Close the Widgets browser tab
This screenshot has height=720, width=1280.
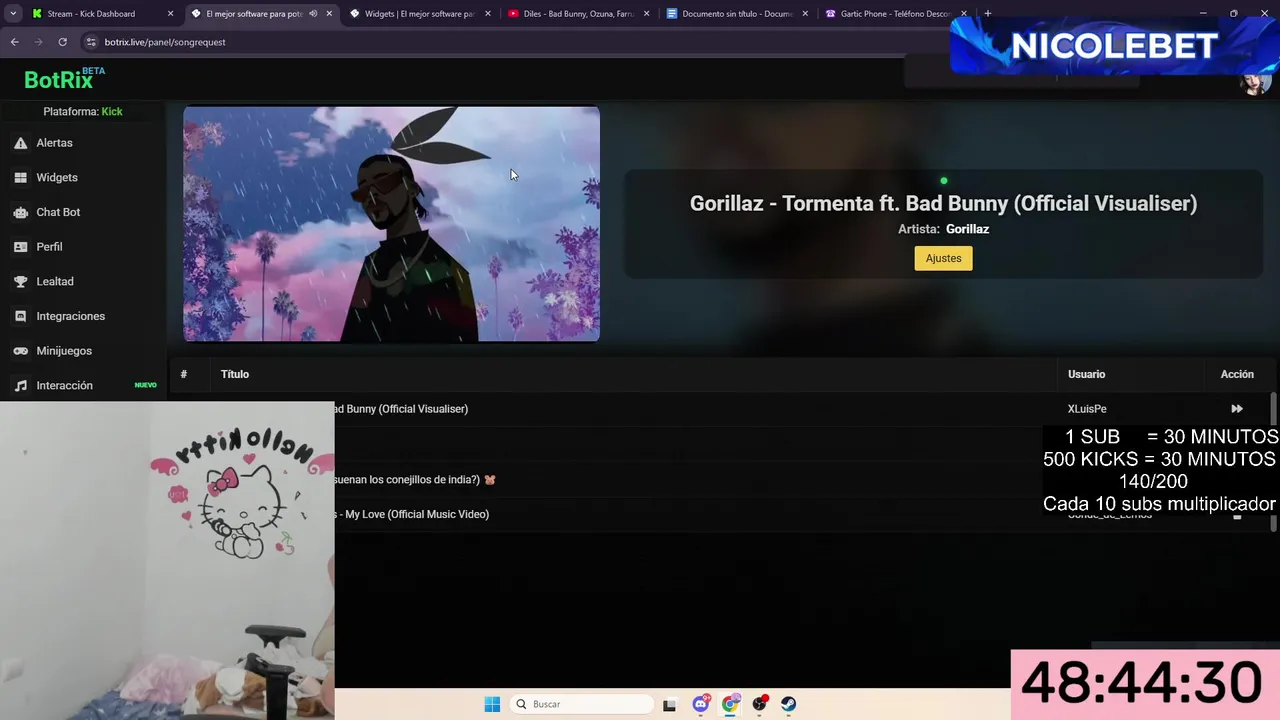488,14
